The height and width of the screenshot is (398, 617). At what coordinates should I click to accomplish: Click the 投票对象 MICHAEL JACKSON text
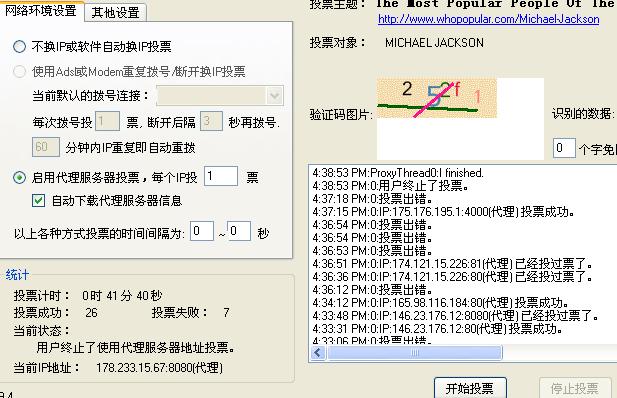[x=434, y=43]
